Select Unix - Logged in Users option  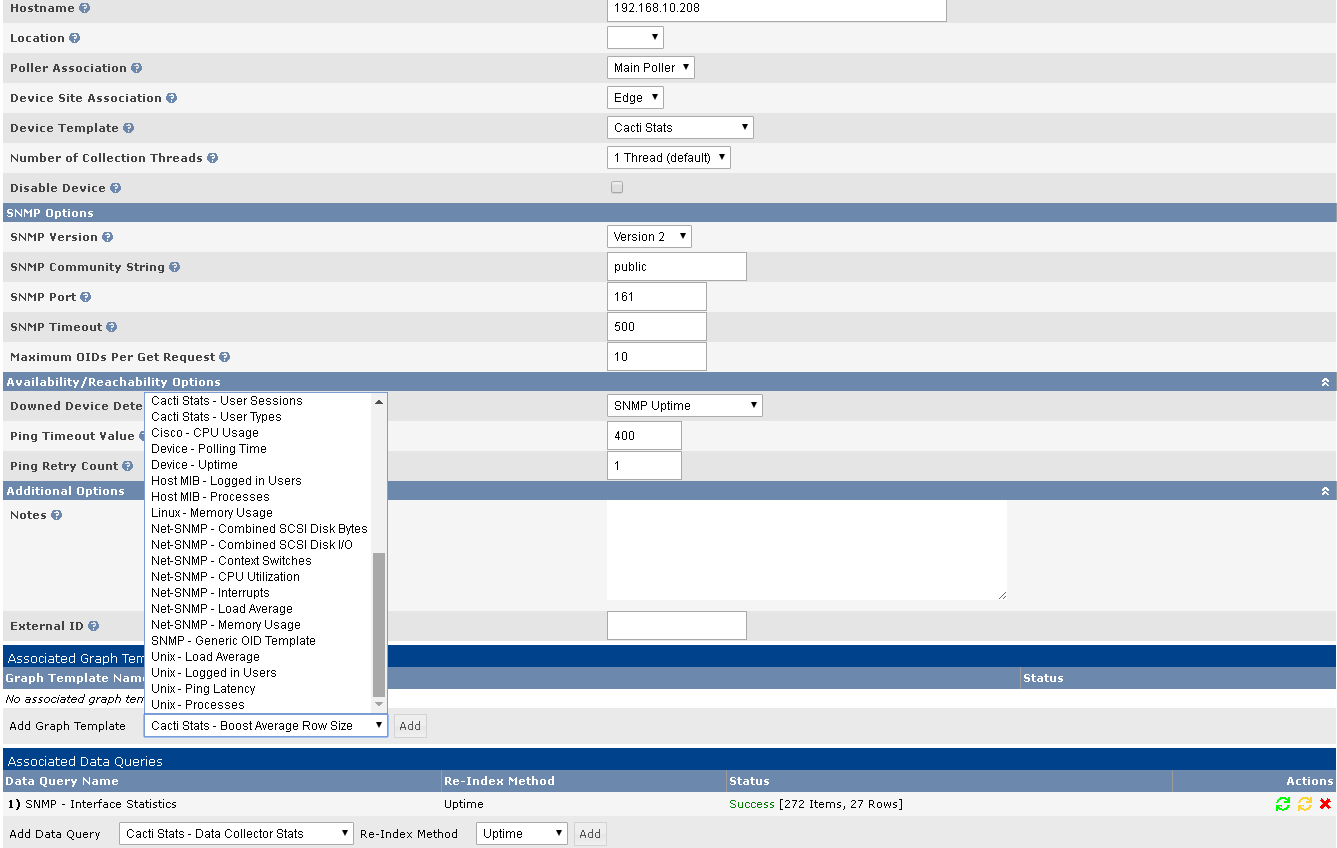[258, 673]
